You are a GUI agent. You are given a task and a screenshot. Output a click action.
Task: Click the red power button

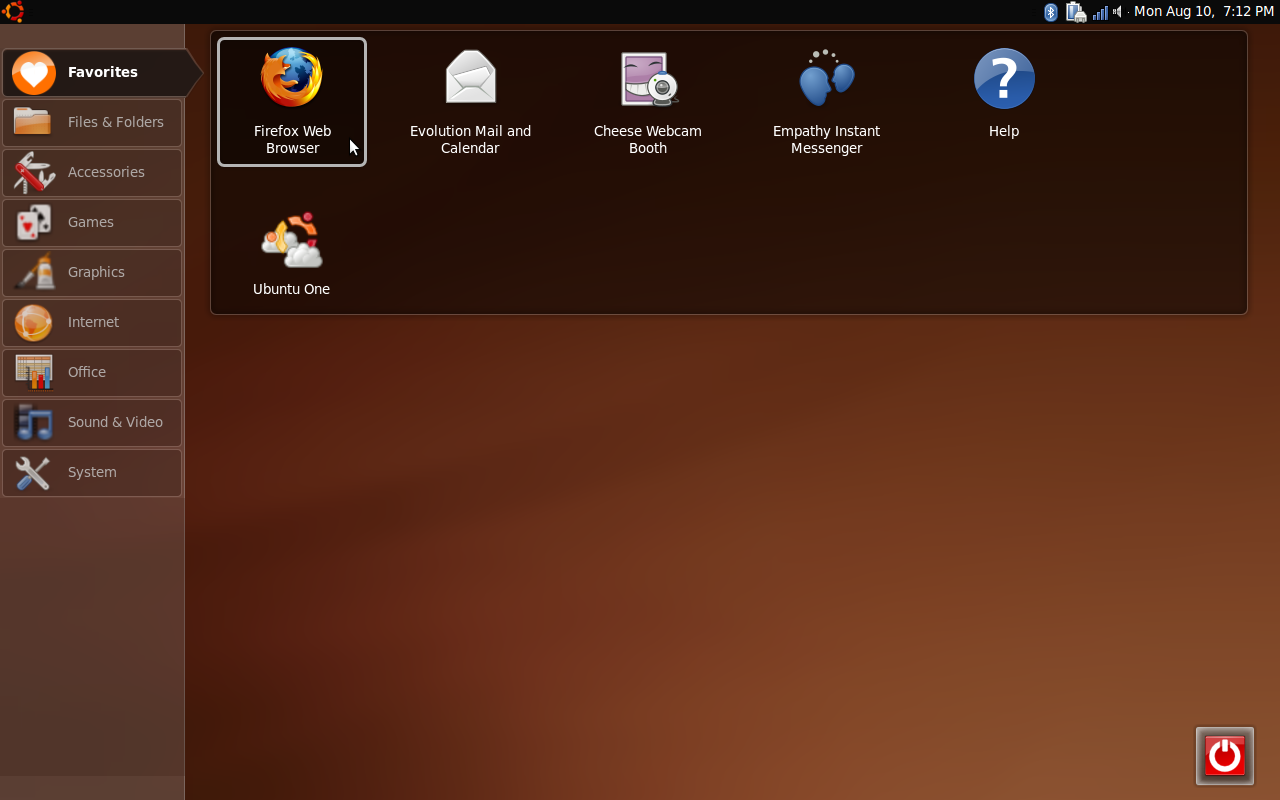pyautogui.click(x=1224, y=756)
